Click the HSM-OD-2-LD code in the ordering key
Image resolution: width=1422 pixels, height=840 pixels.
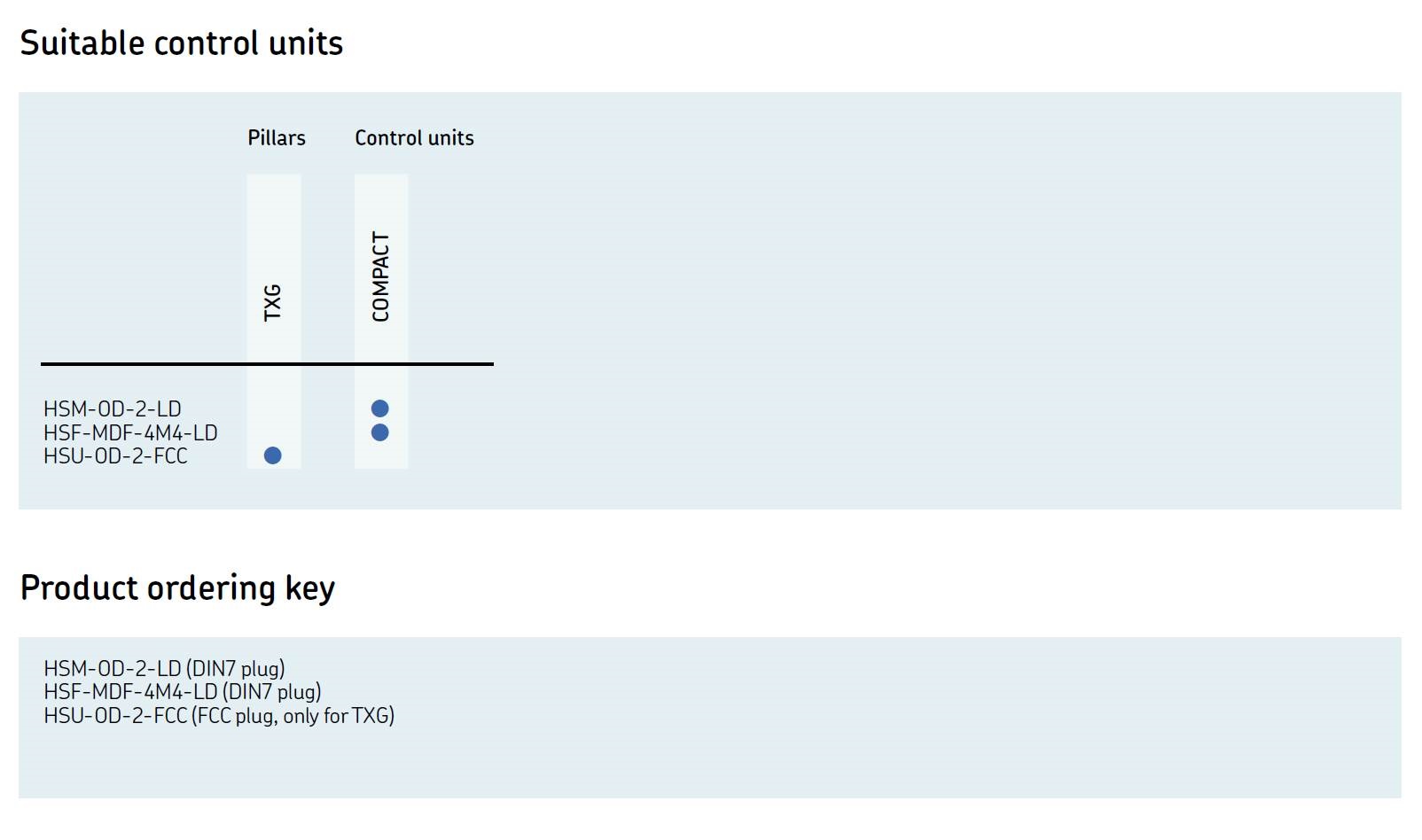(113, 669)
